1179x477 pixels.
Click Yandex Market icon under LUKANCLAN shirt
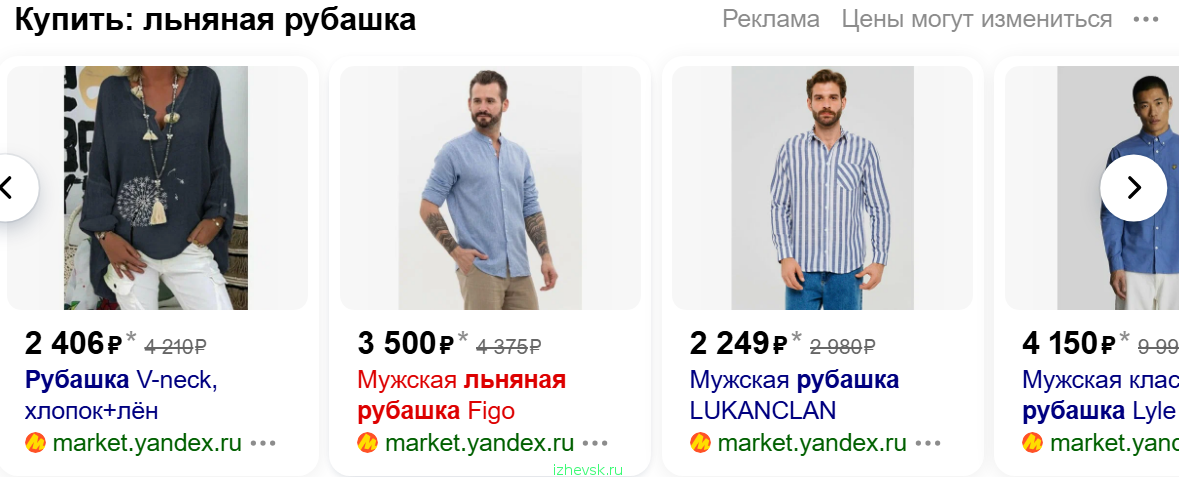point(700,442)
